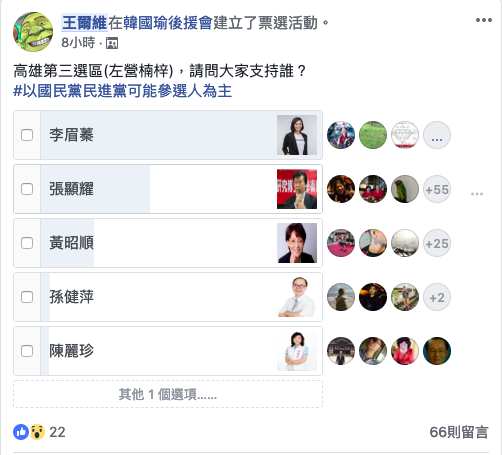Screen dimensions: 502x455
Task: Open 王爾維's profile avatar
Action: click(33, 32)
